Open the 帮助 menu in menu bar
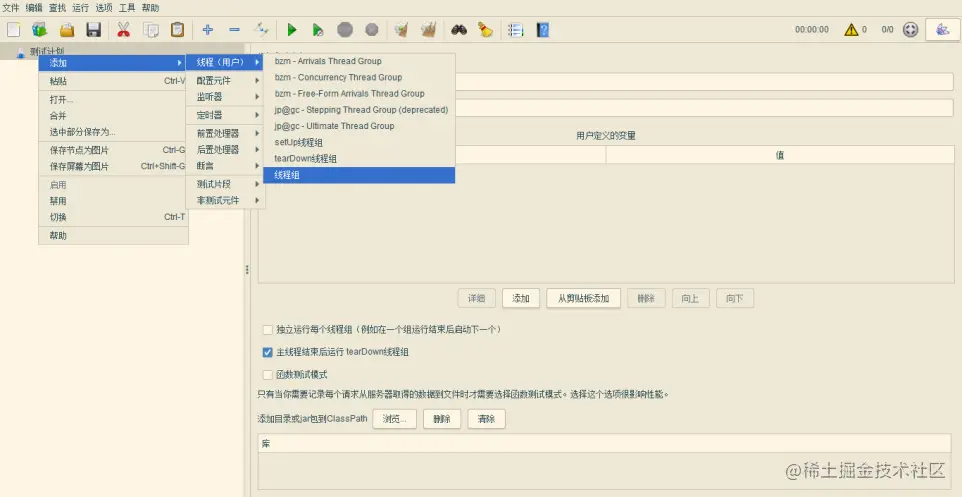The width and height of the screenshot is (962, 497). (150, 8)
